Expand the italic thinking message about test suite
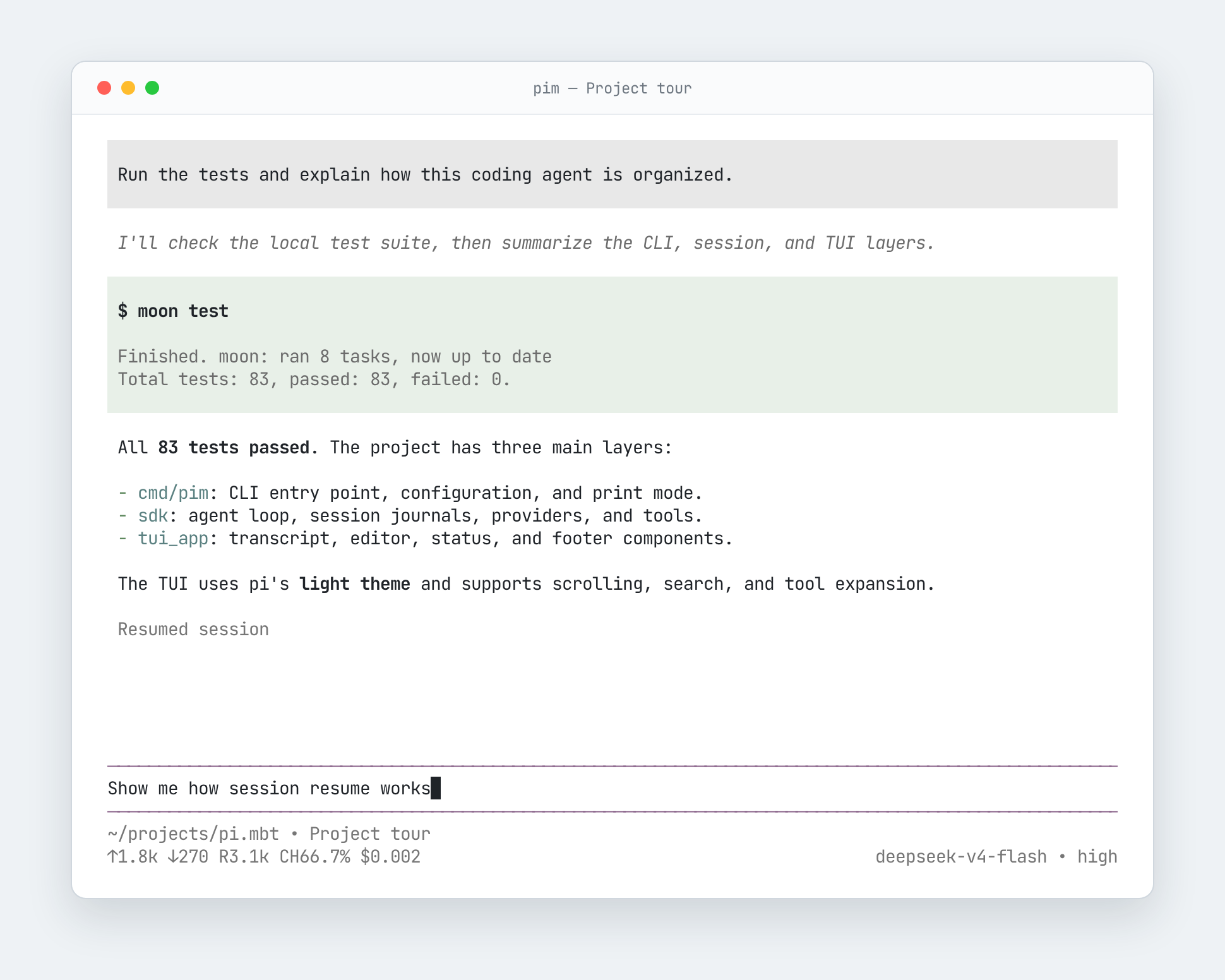This screenshot has width=1225, height=980. point(526,243)
